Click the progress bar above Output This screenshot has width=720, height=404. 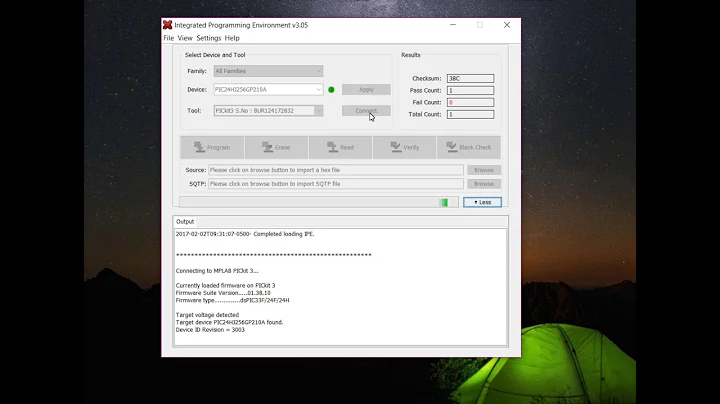pyautogui.click(x=319, y=202)
